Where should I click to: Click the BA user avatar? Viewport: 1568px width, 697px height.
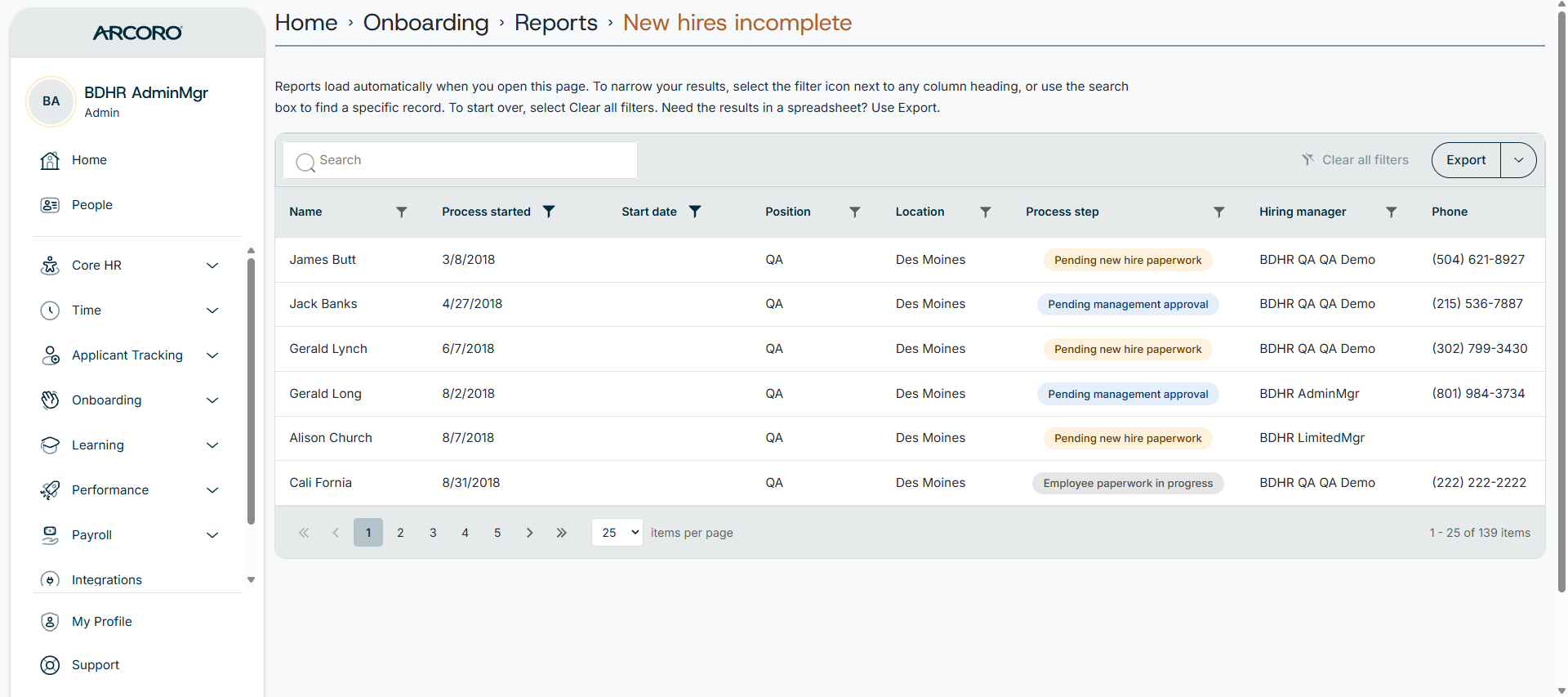click(x=51, y=101)
